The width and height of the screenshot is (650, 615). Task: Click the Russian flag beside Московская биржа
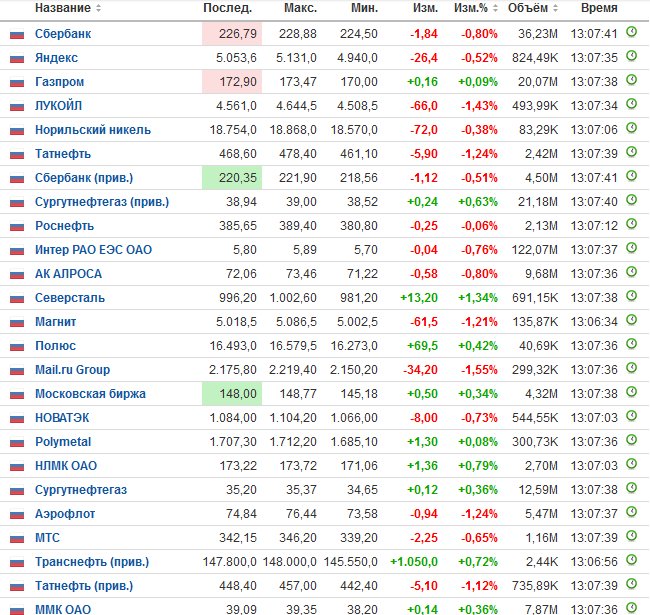coord(17,395)
